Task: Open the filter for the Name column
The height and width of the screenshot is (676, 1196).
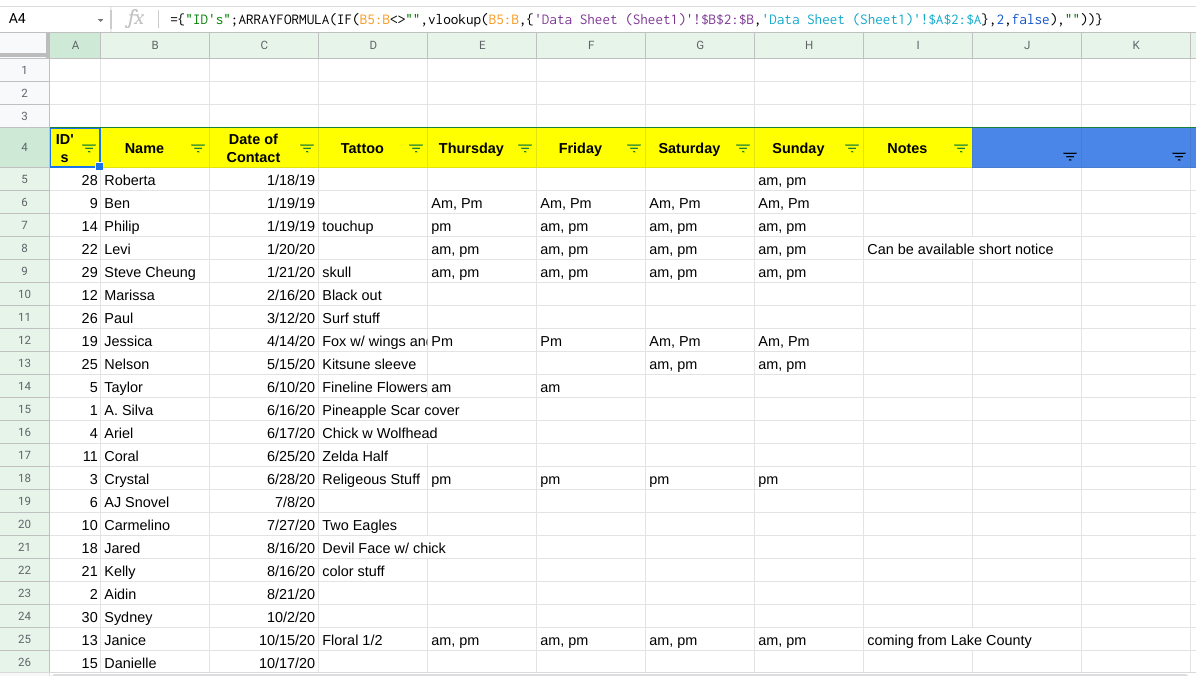Action: click(x=198, y=148)
